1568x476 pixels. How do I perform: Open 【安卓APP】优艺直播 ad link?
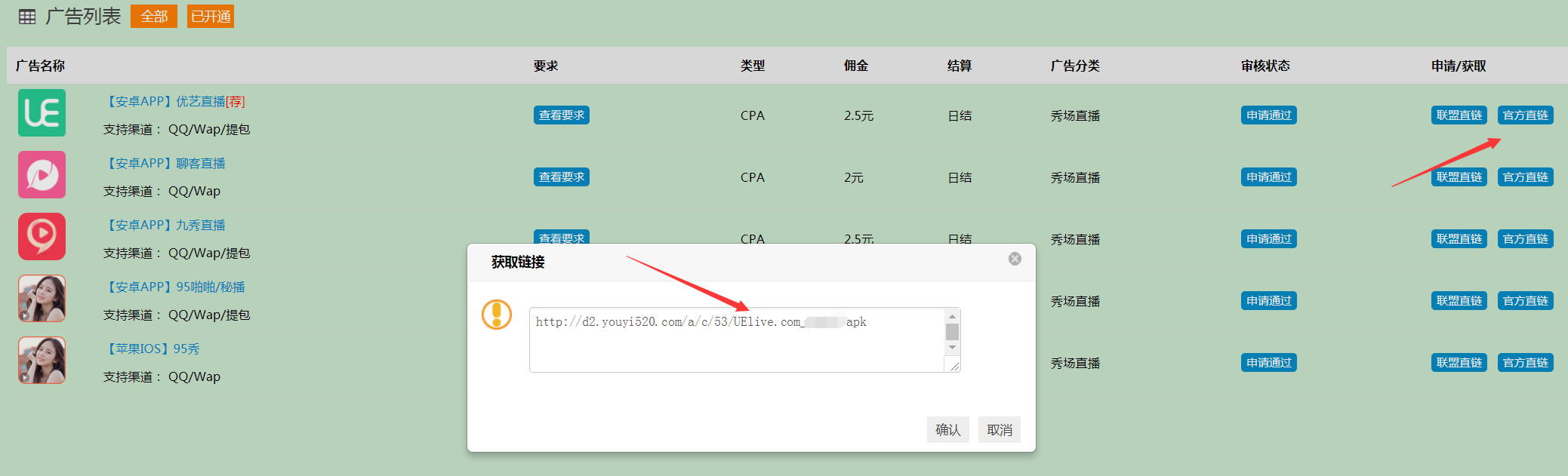pos(174,102)
